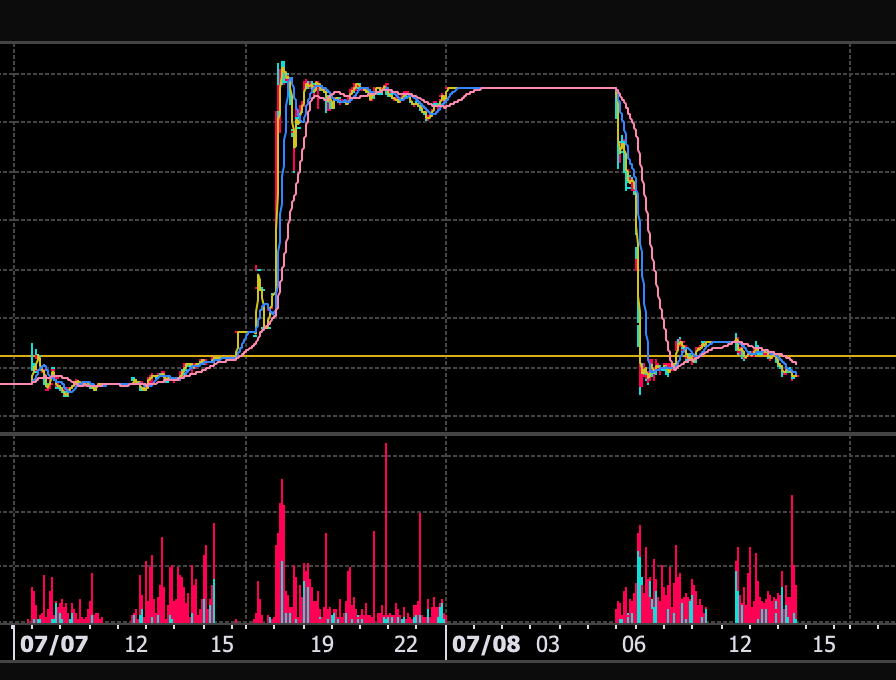The width and height of the screenshot is (896, 680).
Task: Click the 12 hour label after 07/08
Action: pyautogui.click(x=740, y=645)
